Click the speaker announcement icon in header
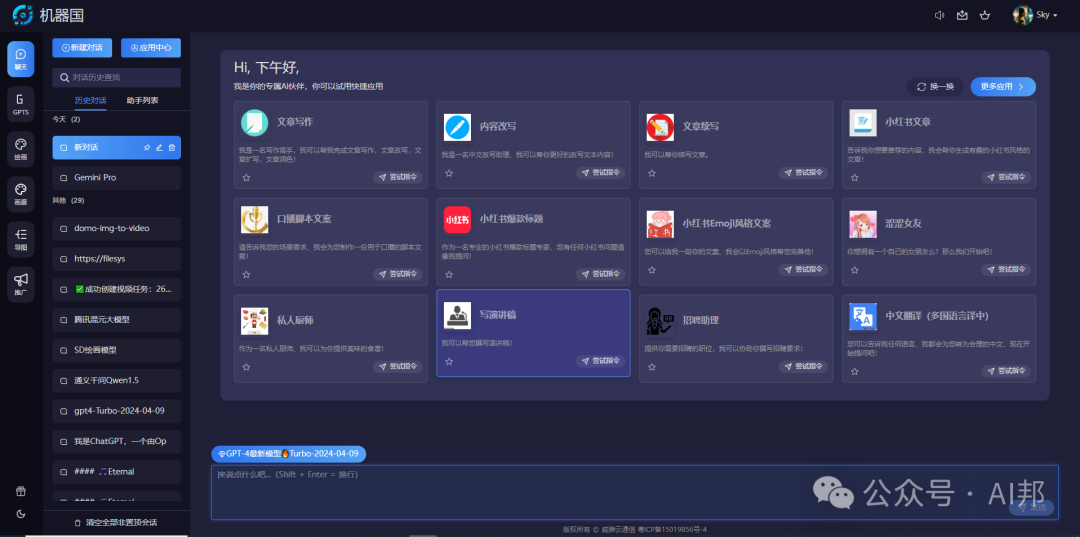Viewport: 1080px width, 537px height. click(x=939, y=15)
